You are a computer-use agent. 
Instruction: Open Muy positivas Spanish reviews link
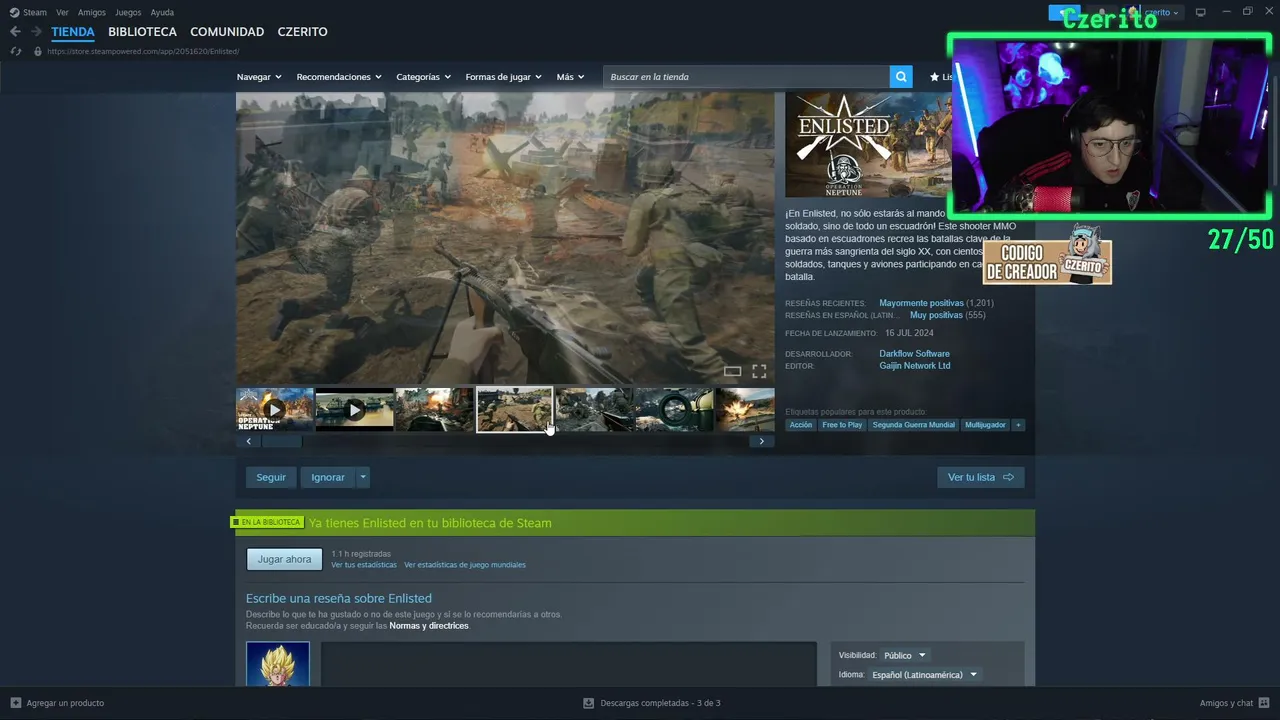coord(936,315)
